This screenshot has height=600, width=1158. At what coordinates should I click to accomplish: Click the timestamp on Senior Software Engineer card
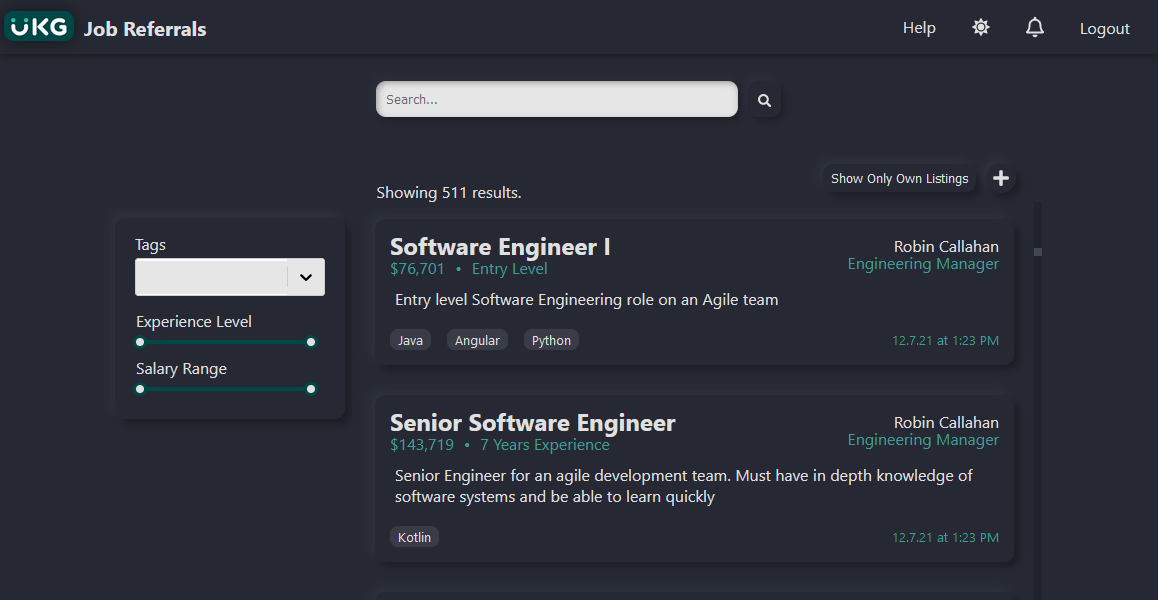(x=945, y=538)
